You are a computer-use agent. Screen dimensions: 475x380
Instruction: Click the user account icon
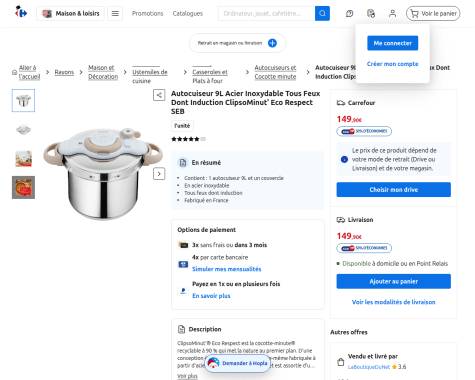pos(392,14)
